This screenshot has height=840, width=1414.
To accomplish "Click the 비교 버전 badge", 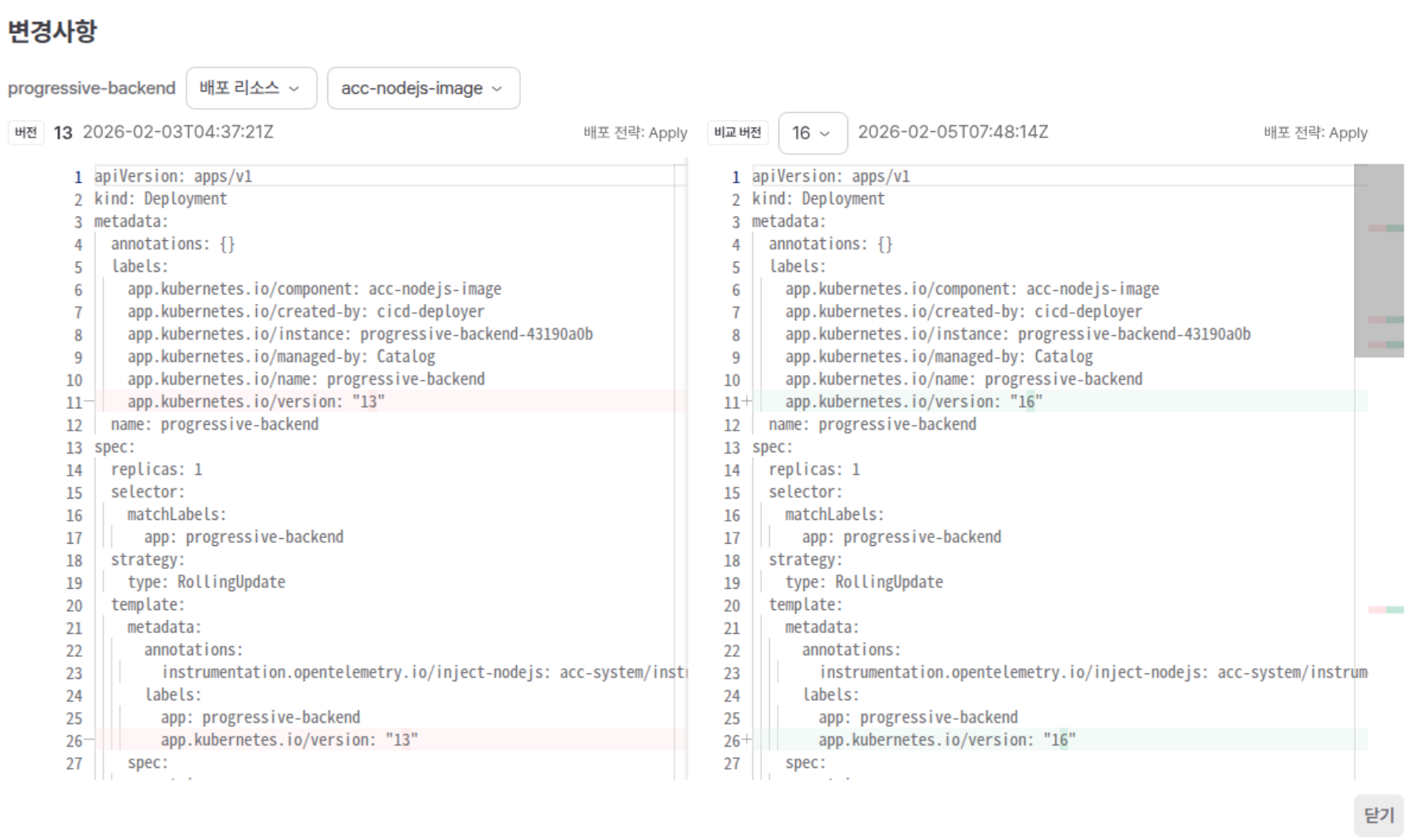I will pos(737,133).
